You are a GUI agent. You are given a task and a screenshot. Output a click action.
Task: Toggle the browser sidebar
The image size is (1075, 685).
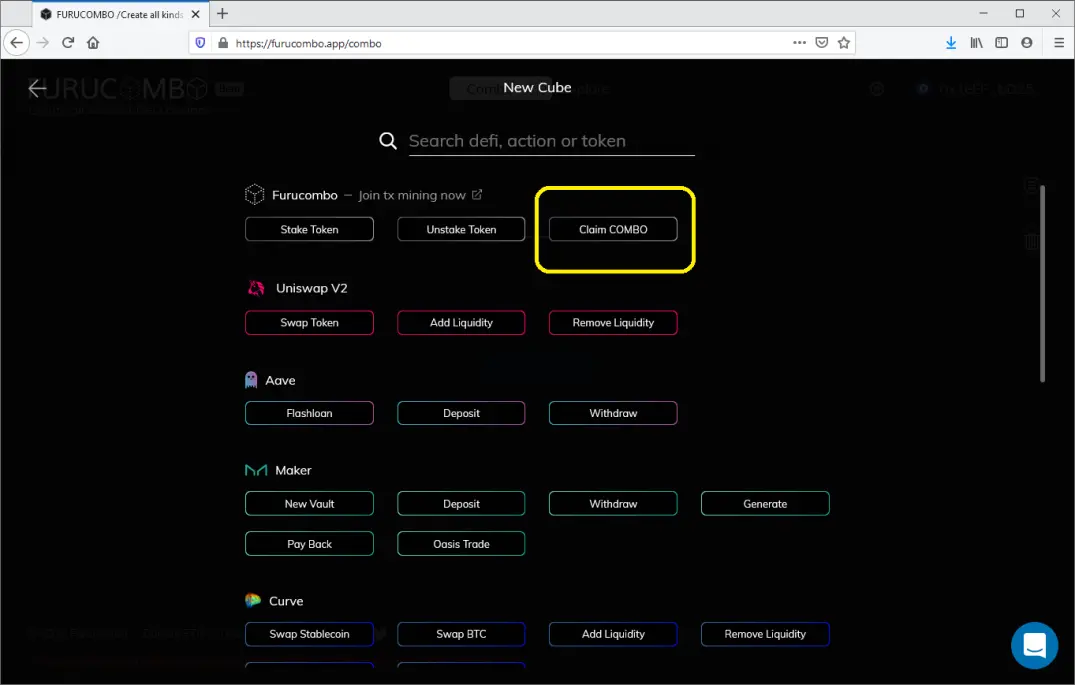(x=1002, y=43)
